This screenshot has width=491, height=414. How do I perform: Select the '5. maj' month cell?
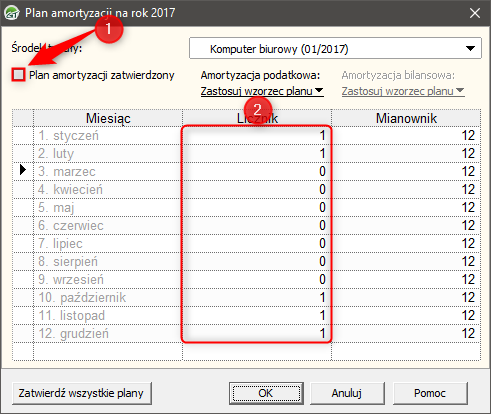click(108, 207)
